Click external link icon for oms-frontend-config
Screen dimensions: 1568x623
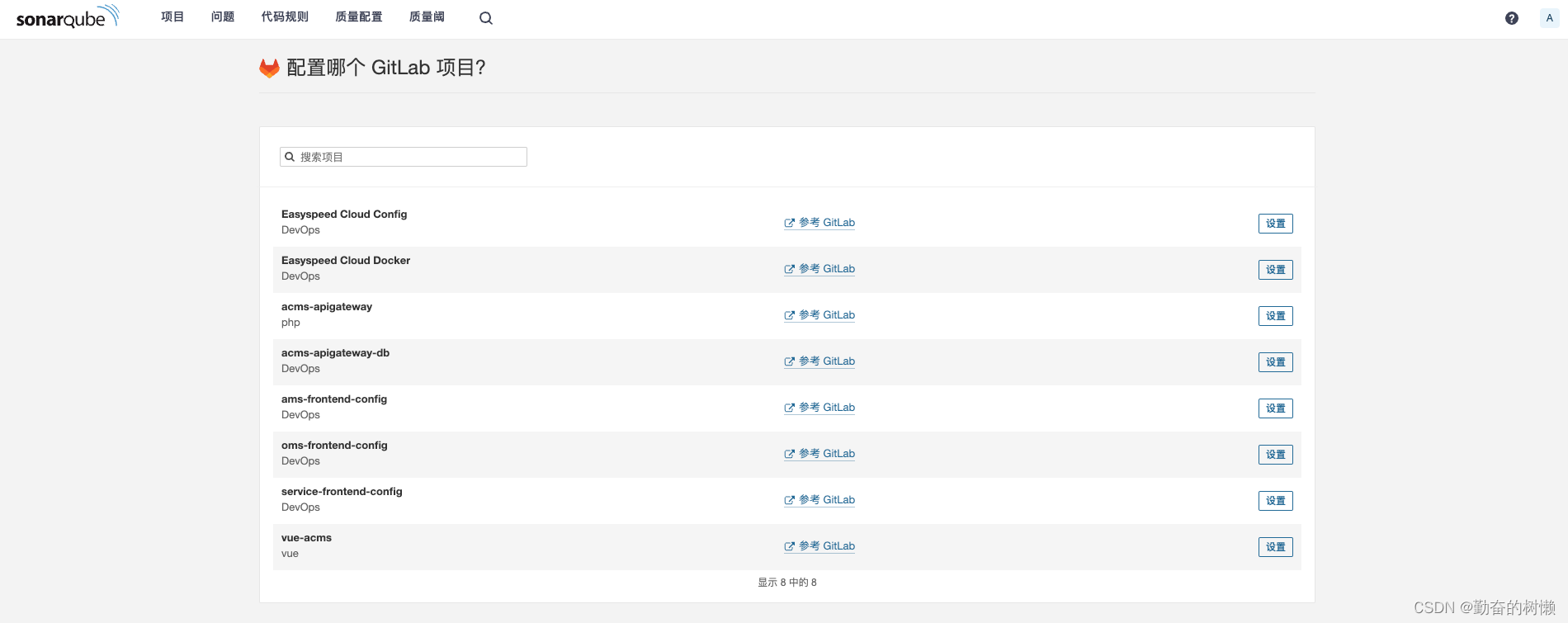click(x=790, y=454)
